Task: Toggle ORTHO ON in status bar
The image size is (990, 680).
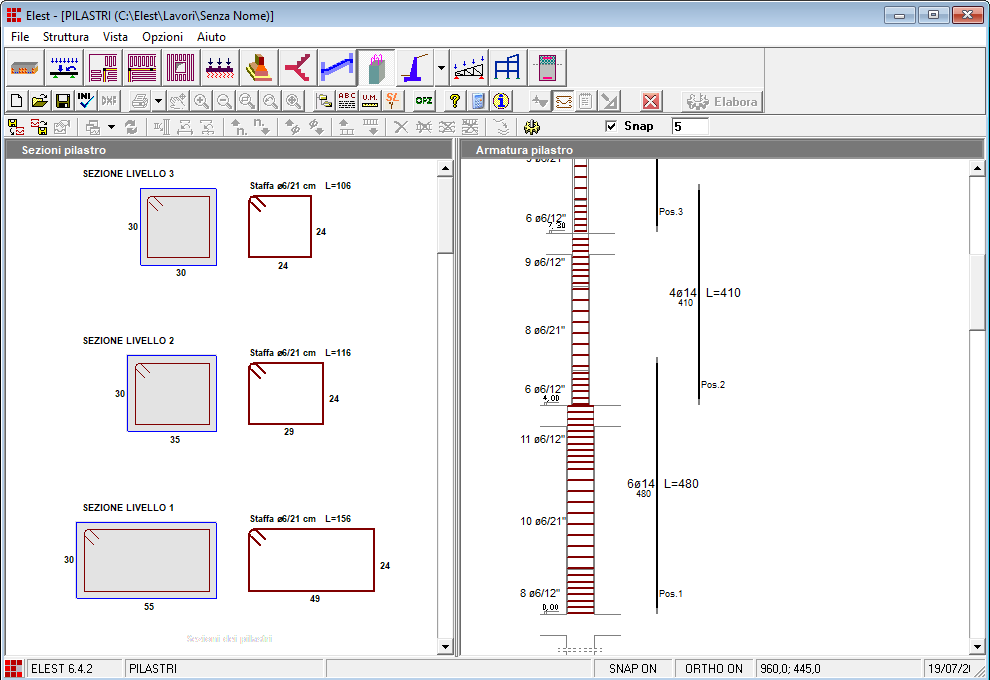Action: click(713, 669)
